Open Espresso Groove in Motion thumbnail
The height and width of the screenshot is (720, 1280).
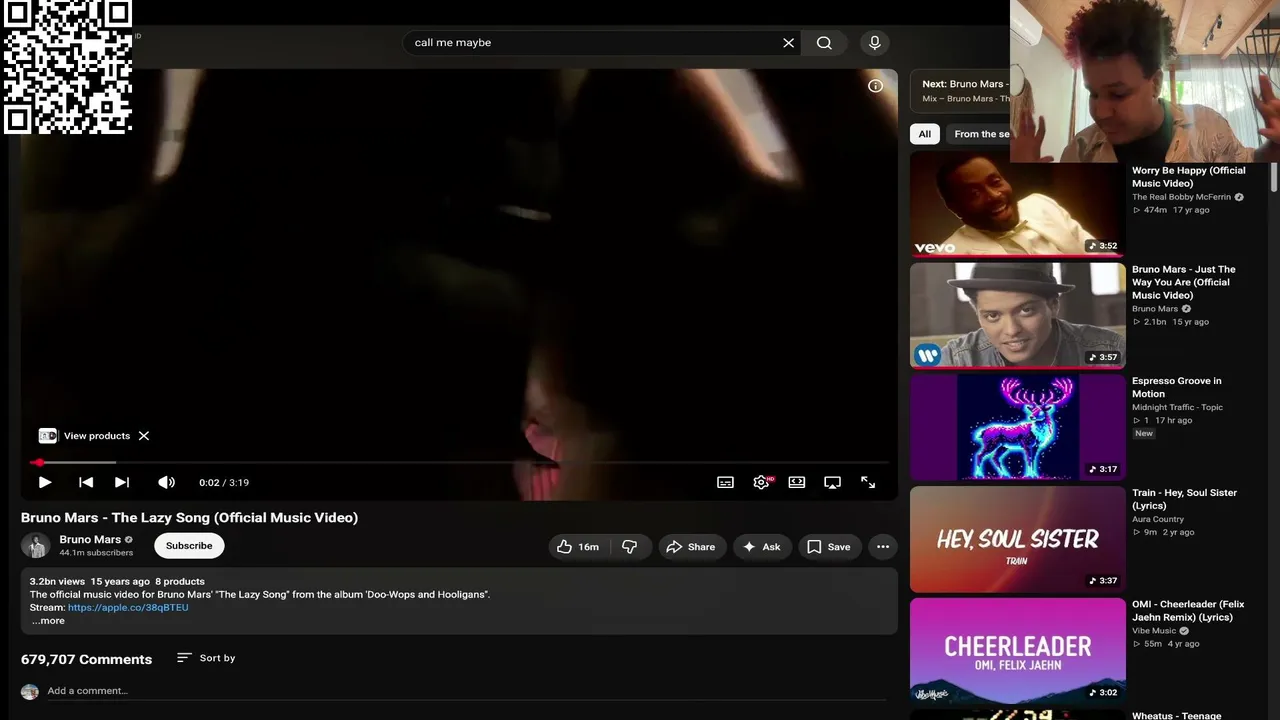coord(1017,427)
